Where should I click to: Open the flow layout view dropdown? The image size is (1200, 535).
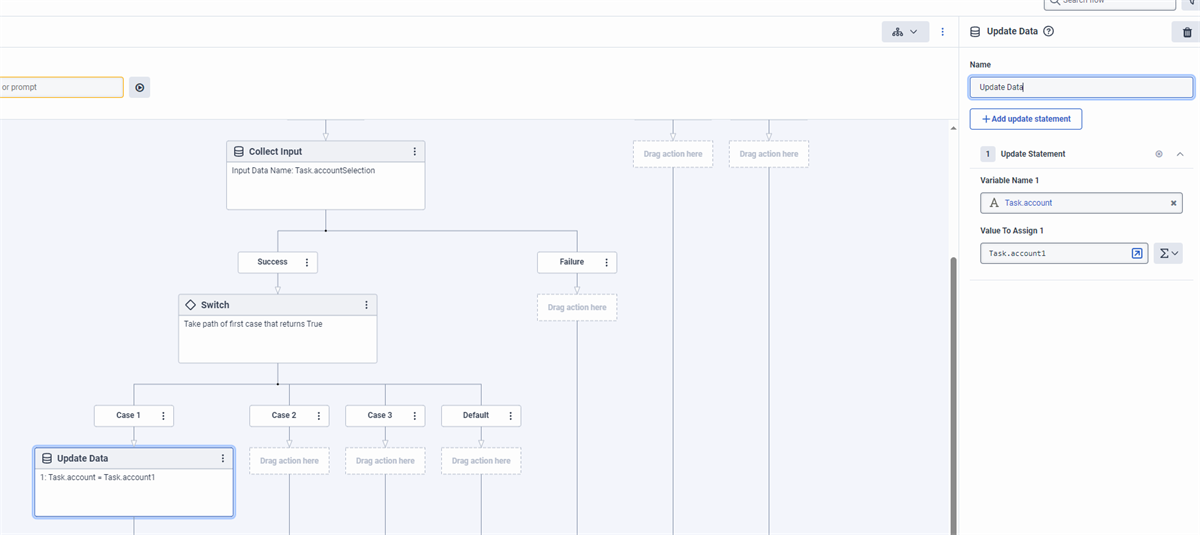(905, 32)
